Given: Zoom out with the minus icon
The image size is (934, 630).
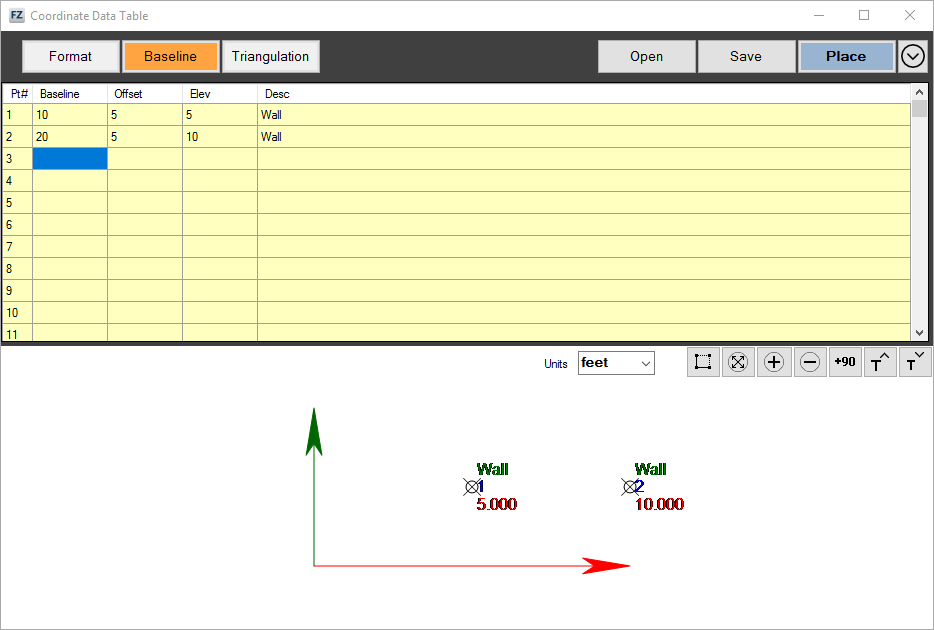Looking at the screenshot, I should pyautogui.click(x=810, y=362).
